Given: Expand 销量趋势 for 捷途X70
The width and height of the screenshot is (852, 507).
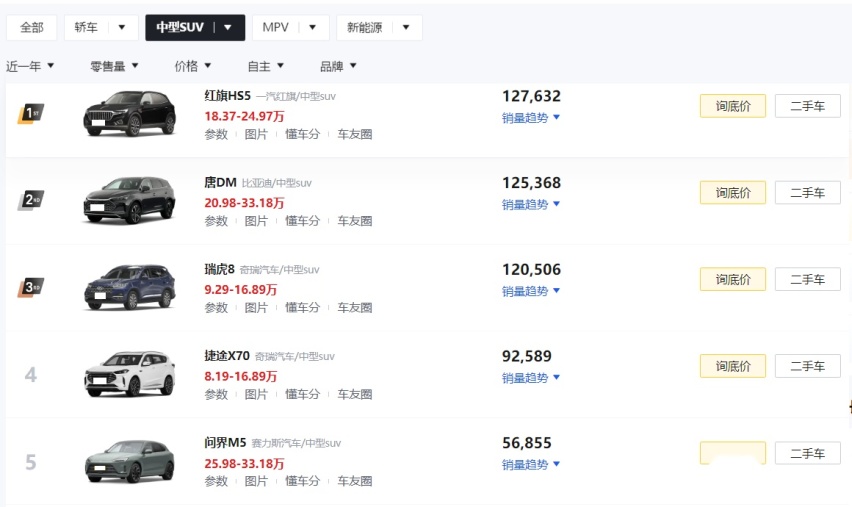Looking at the screenshot, I should click(531, 378).
